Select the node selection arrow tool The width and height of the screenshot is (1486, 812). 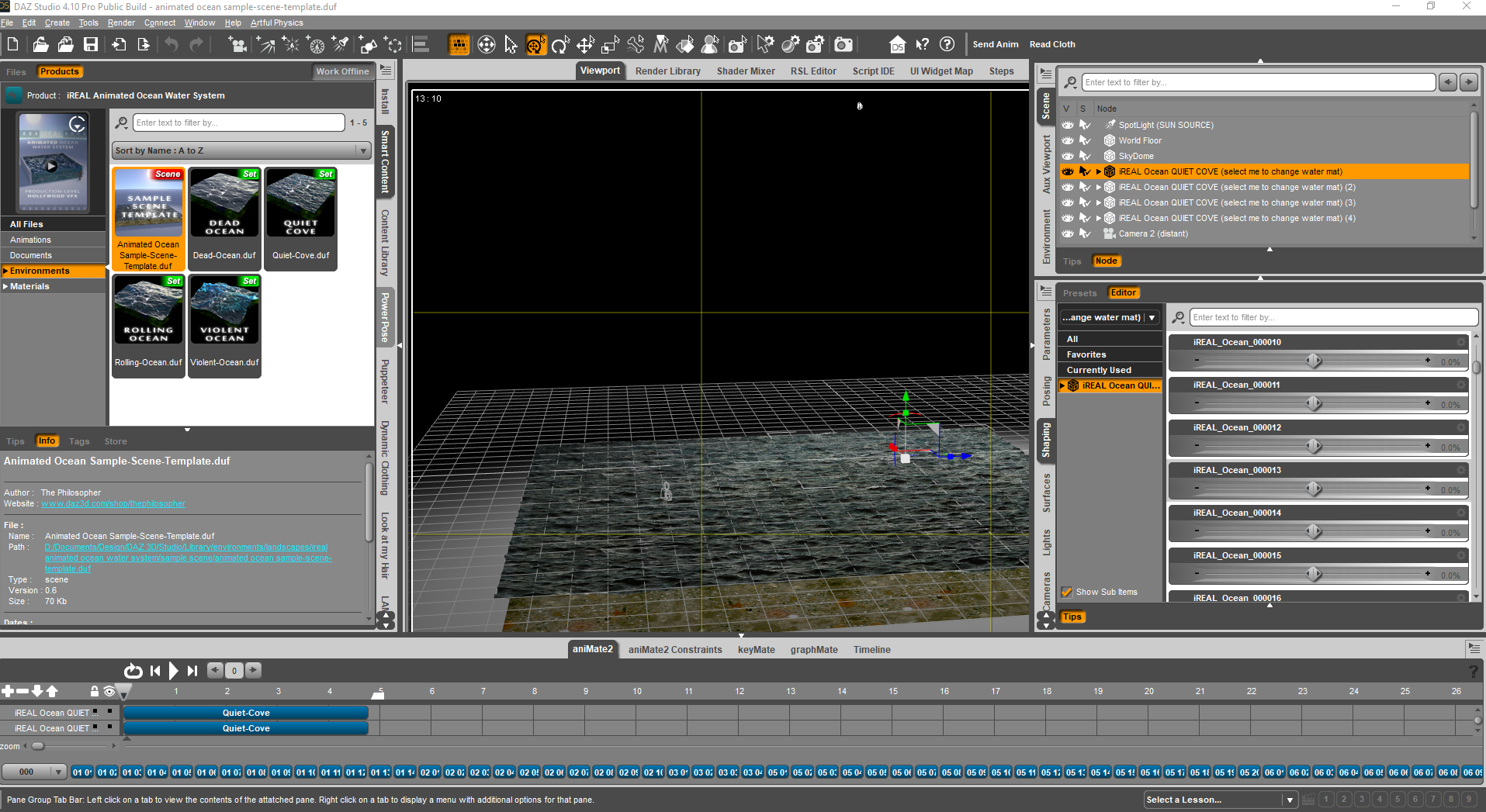(511, 44)
